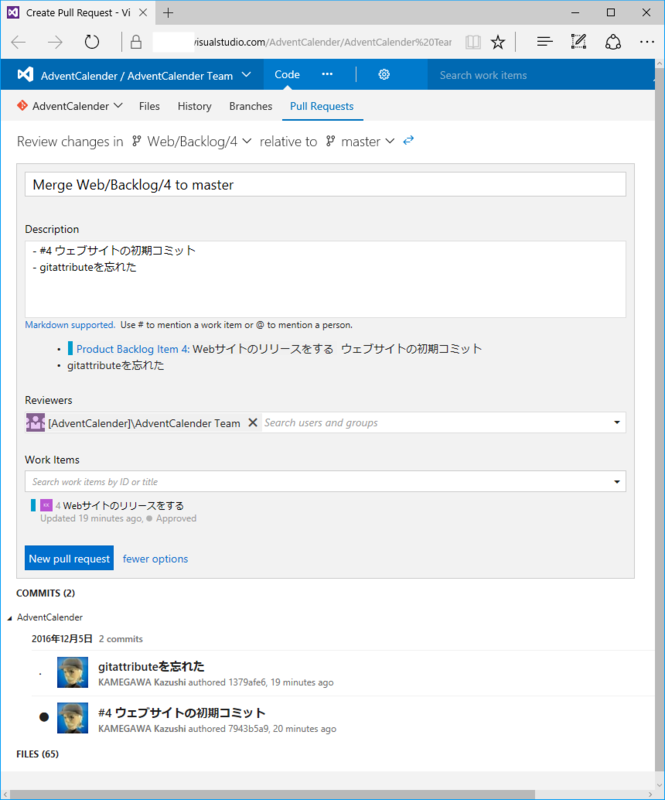This screenshot has height=800, width=665.
Task: Click the horizontal scrollbar at bottom
Action: 272,795
